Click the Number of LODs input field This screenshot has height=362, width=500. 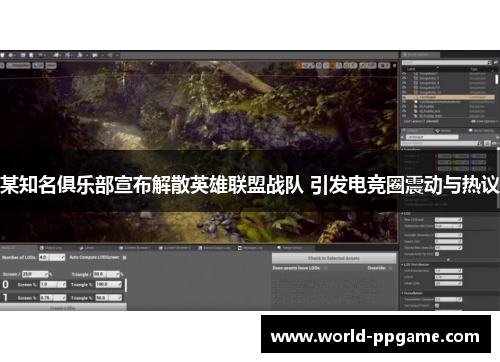tap(52, 257)
